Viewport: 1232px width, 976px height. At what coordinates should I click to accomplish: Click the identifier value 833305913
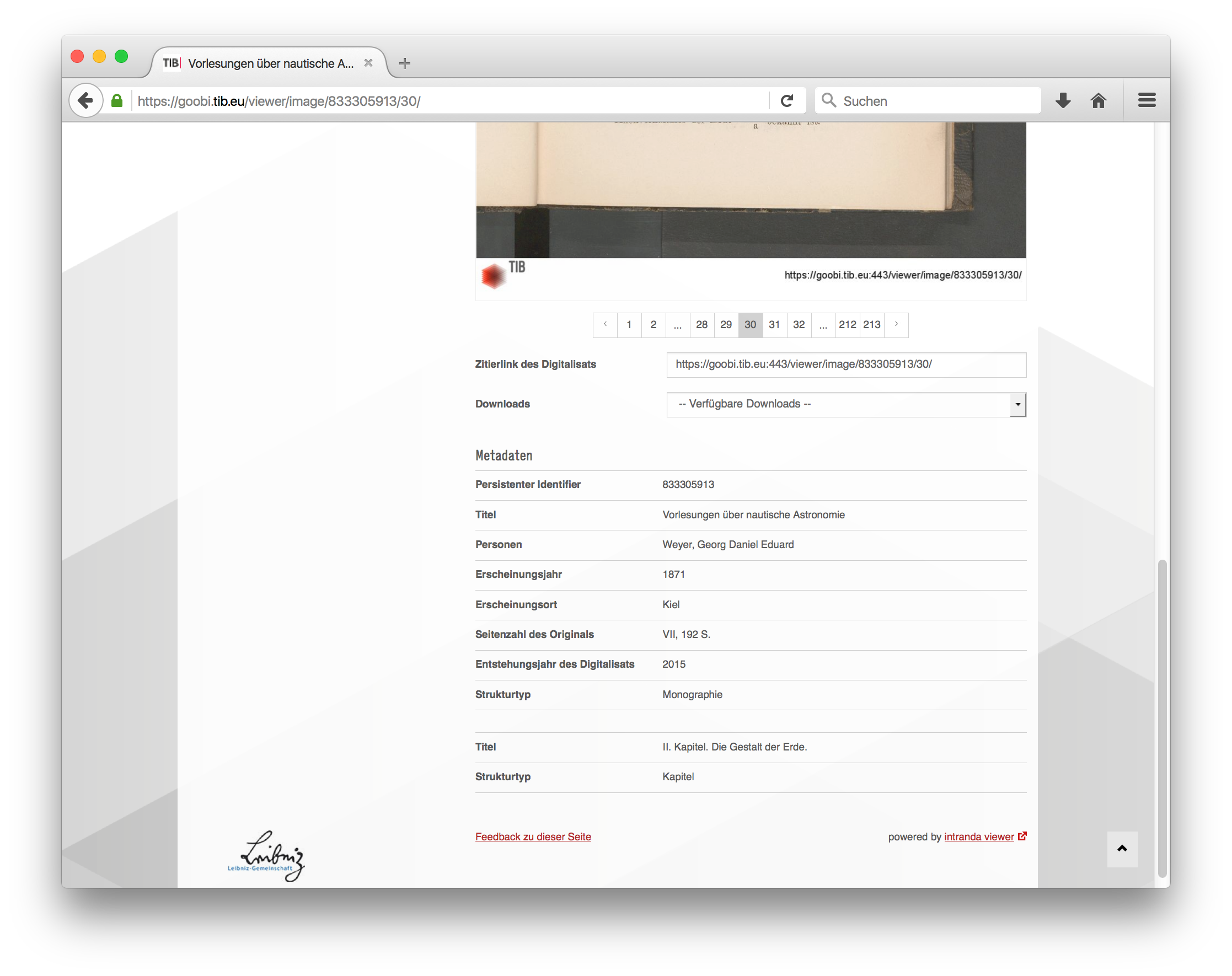point(688,485)
